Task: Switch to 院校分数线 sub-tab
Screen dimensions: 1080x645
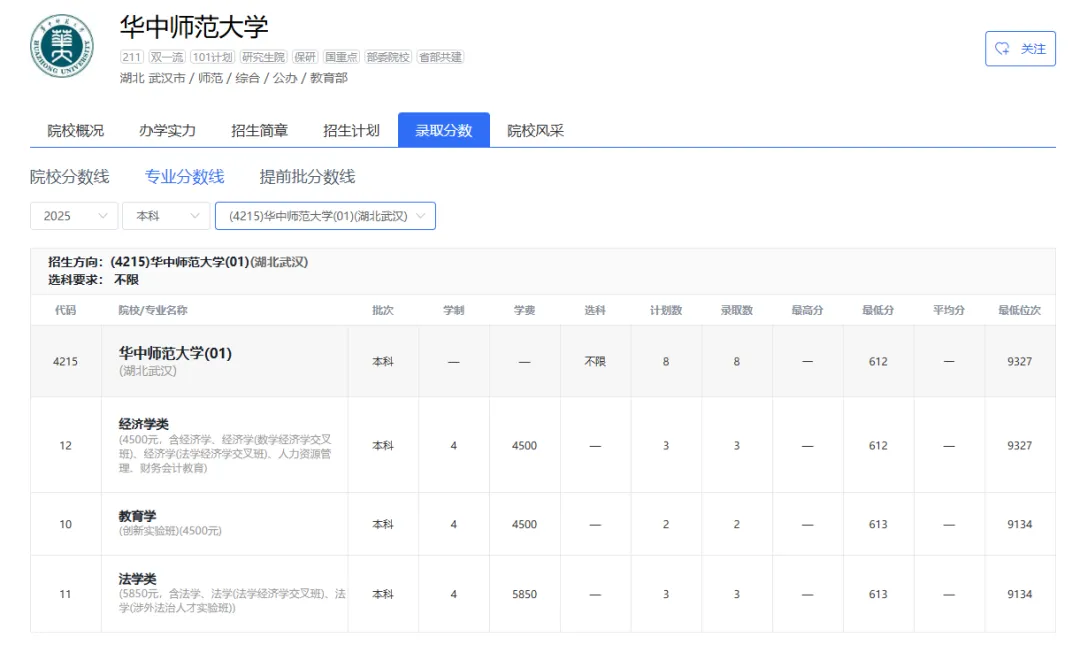Action: point(70,177)
